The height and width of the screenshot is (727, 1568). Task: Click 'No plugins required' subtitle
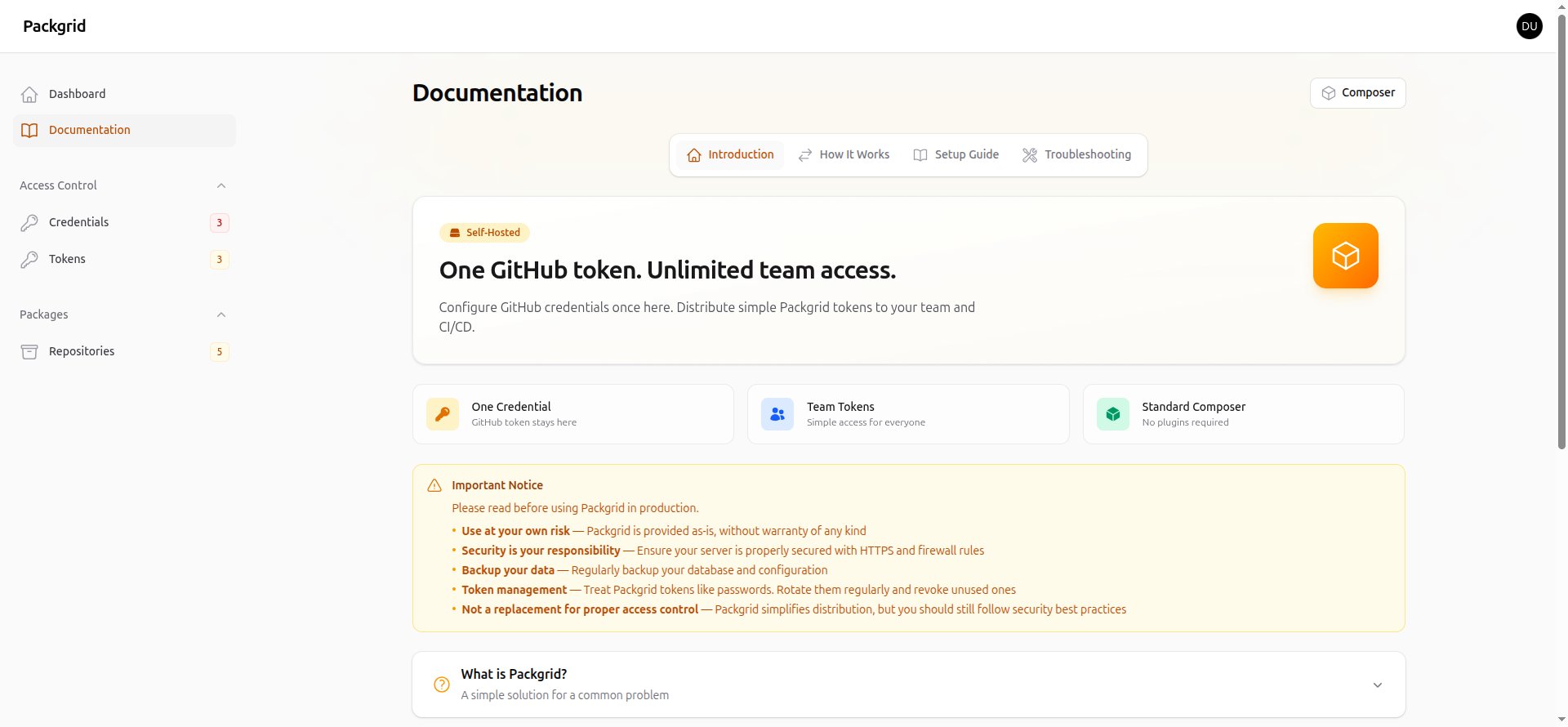click(x=1185, y=422)
